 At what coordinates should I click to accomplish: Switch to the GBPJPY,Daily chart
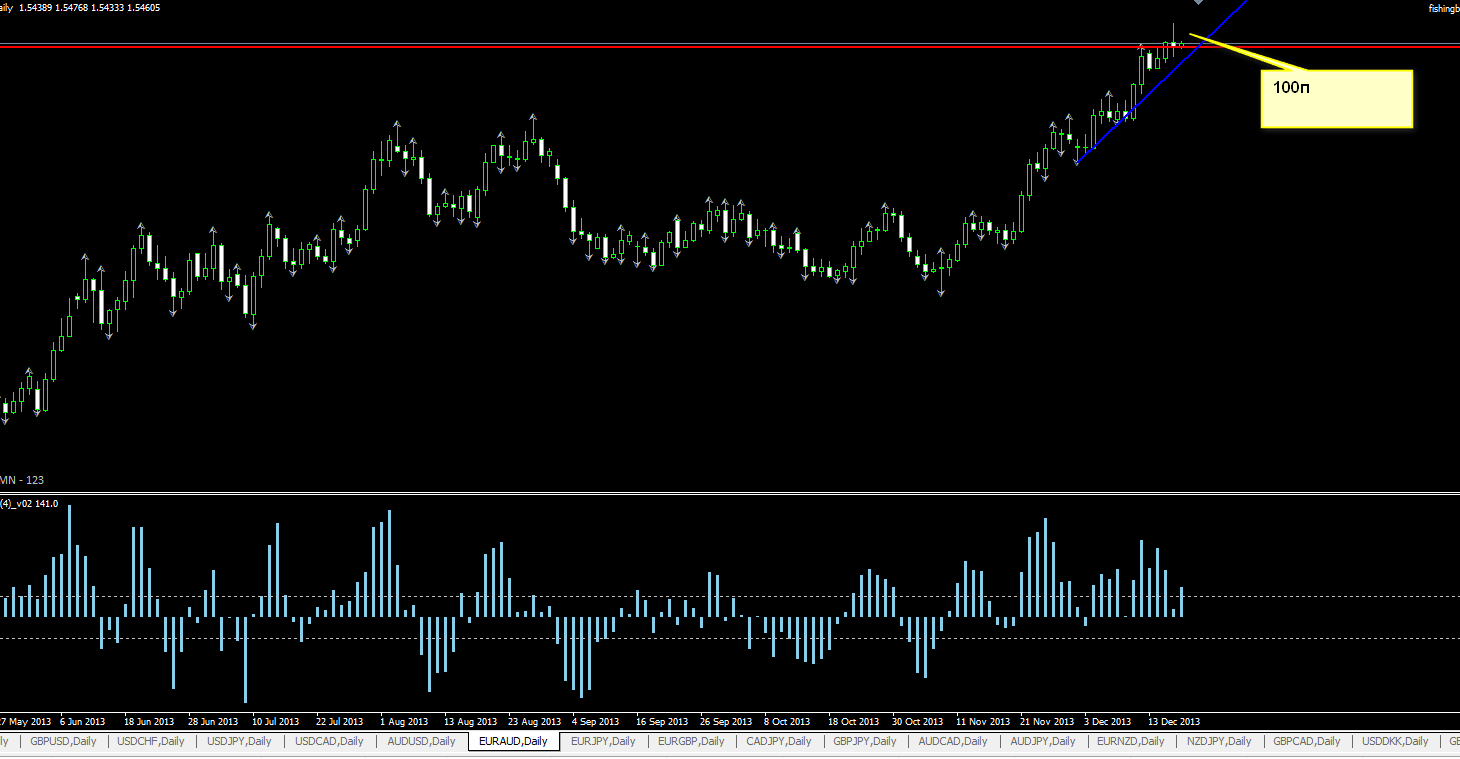point(866,741)
